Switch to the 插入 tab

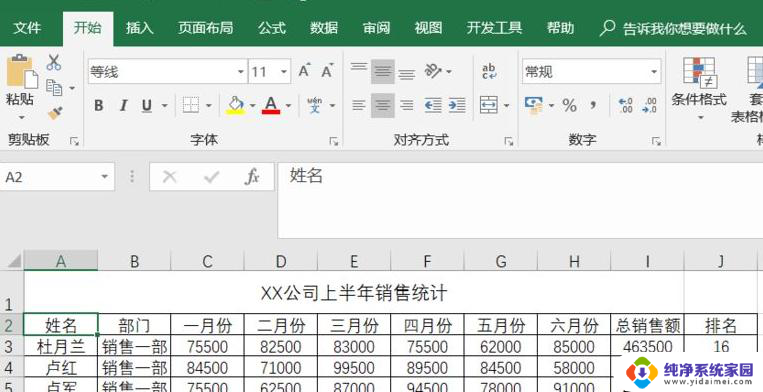click(x=140, y=28)
